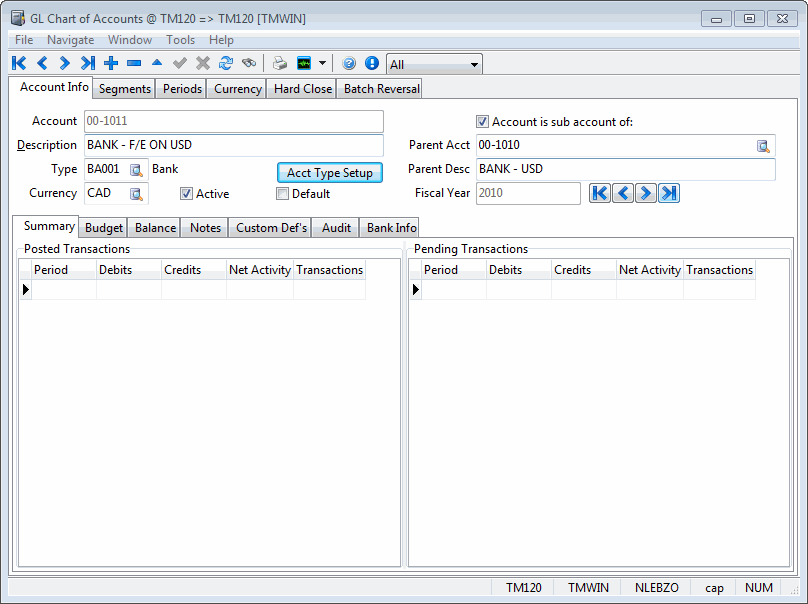
Task: Open the Bank Info tab
Action: point(391,228)
